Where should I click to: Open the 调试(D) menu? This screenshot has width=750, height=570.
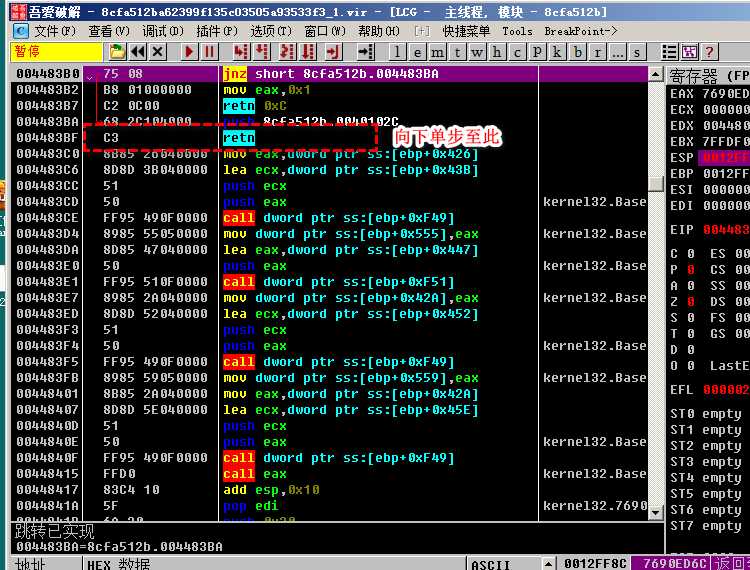click(163, 31)
